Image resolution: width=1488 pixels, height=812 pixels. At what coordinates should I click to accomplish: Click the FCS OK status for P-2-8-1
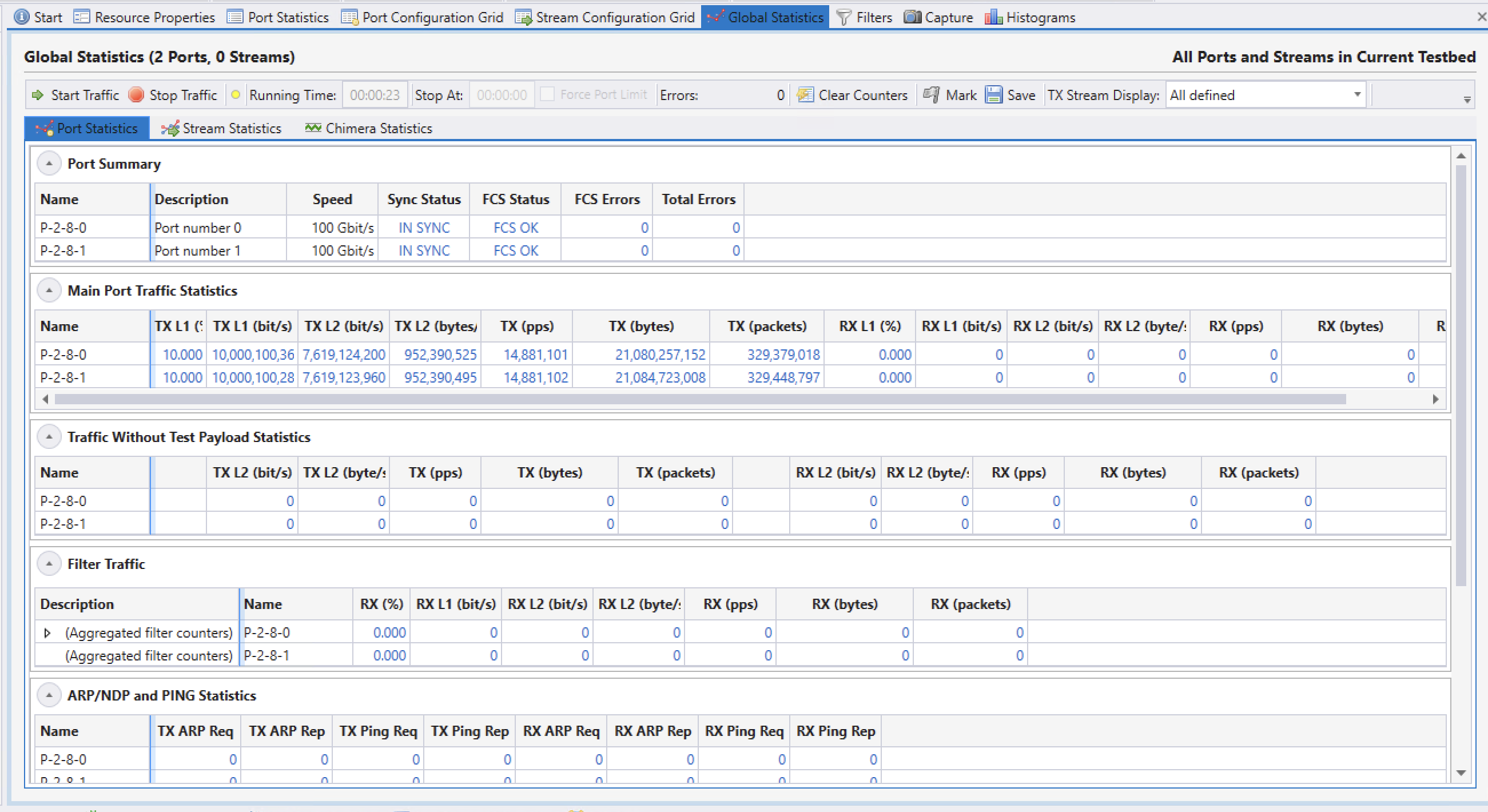click(x=516, y=250)
